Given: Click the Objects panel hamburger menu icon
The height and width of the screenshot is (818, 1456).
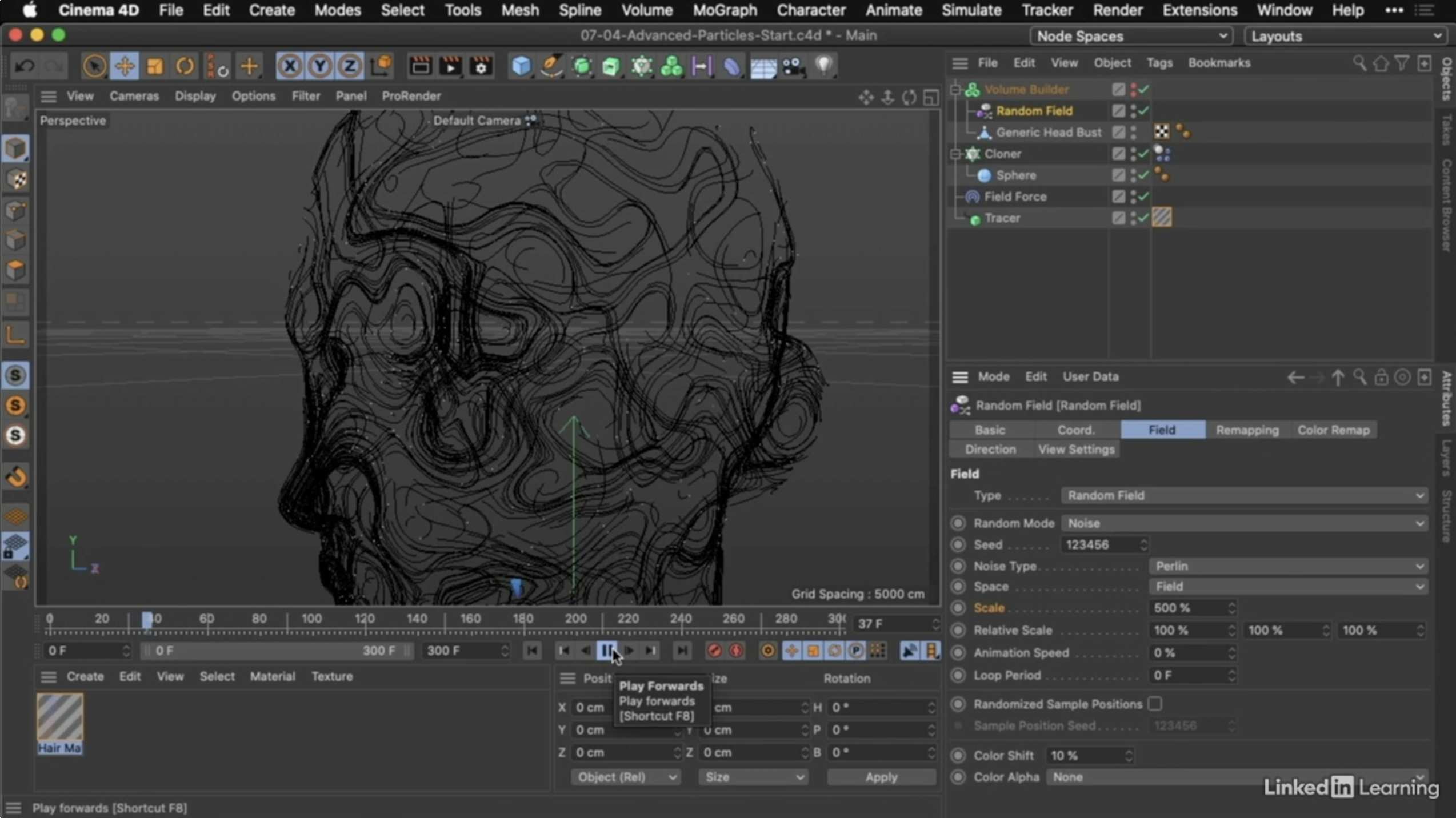Looking at the screenshot, I should point(959,63).
